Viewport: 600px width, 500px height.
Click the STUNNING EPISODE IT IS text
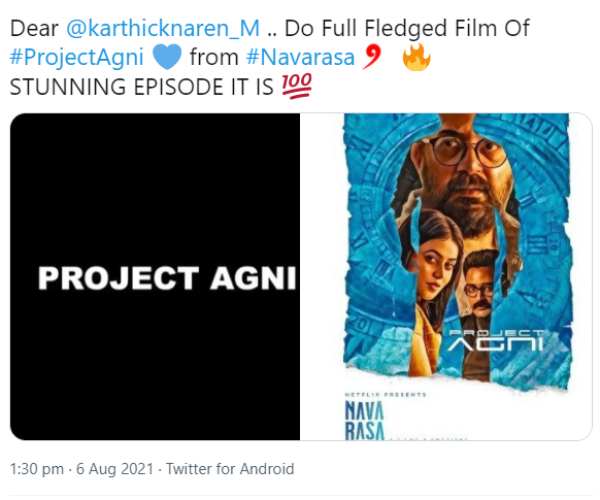tap(142, 87)
